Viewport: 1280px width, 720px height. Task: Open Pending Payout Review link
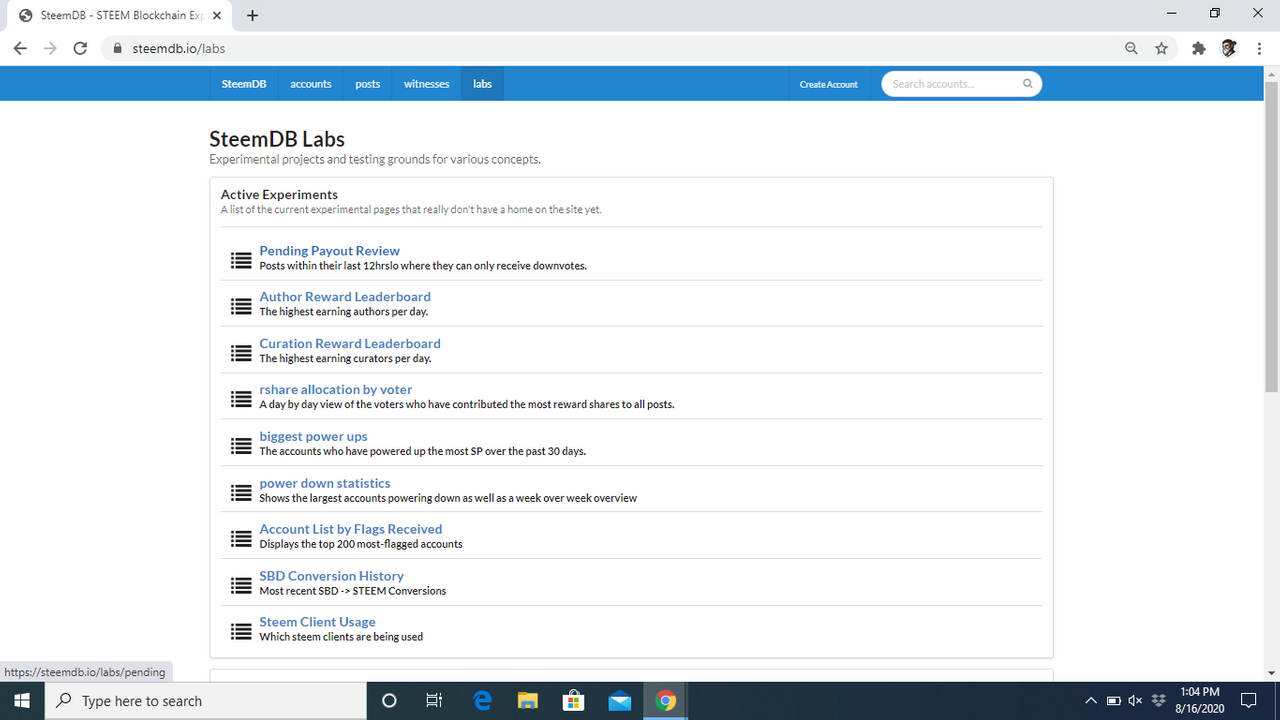[x=329, y=251]
